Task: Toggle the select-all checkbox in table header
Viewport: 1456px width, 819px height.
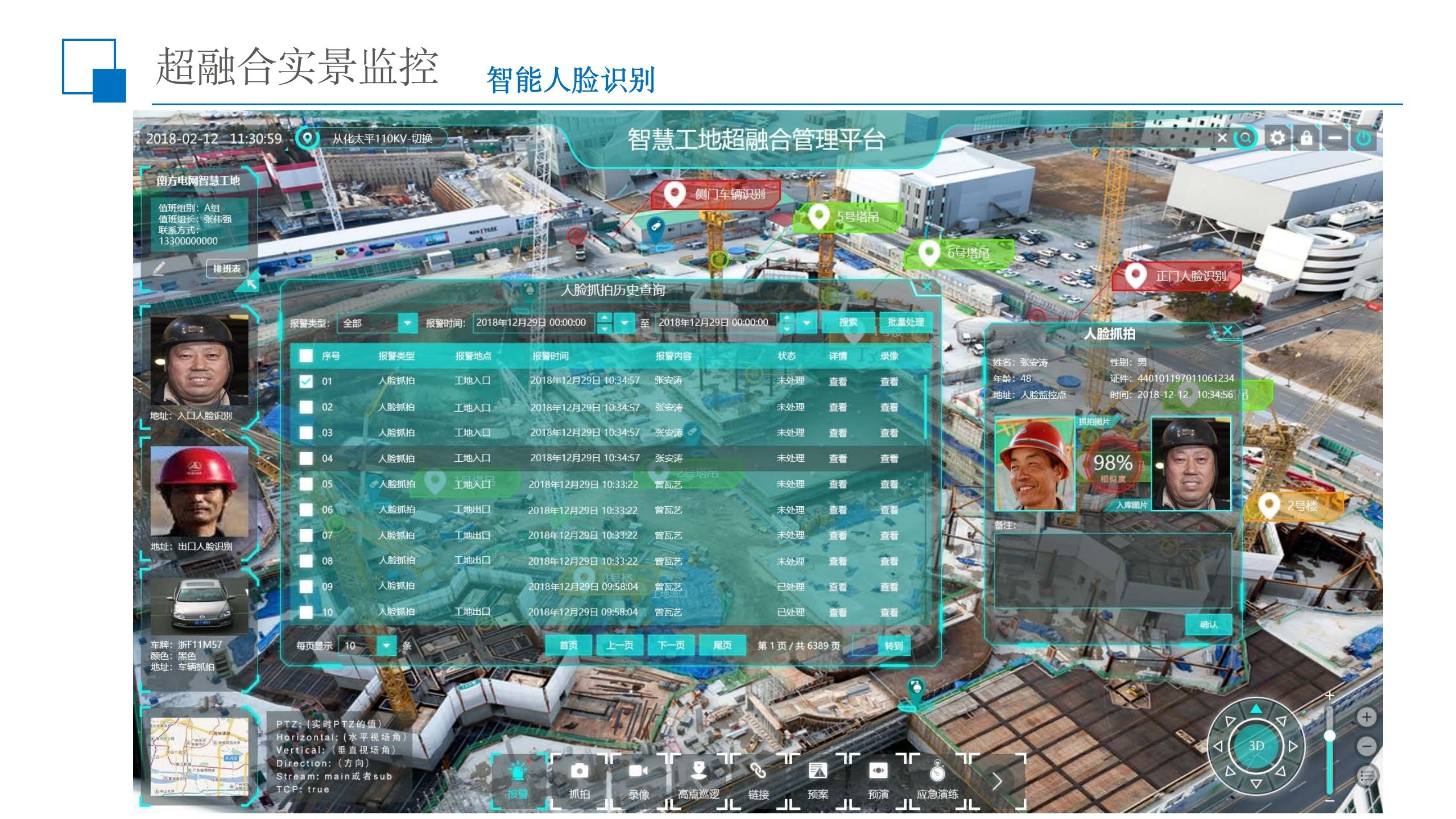Action: click(306, 356)
